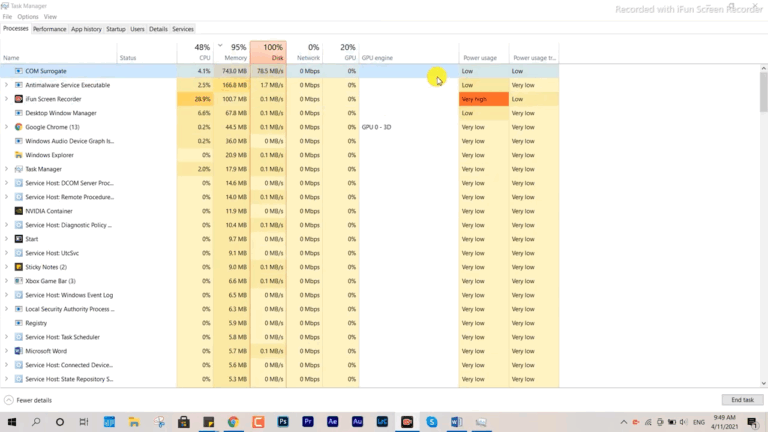Expand Service Host: Task Scheduler row
Viewport: 768px width, 432px height.
tap(6, 337)
